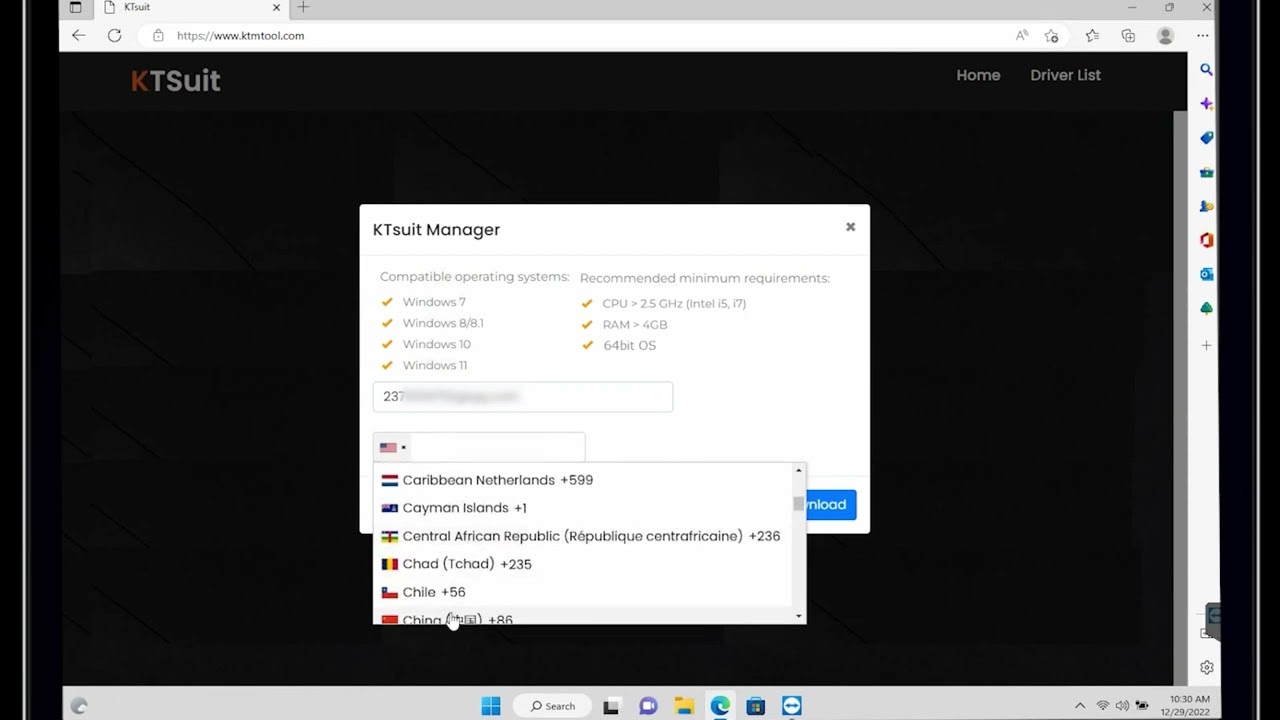Open Edge Collections
1280x720 pixels.
tap(1129, 35)
